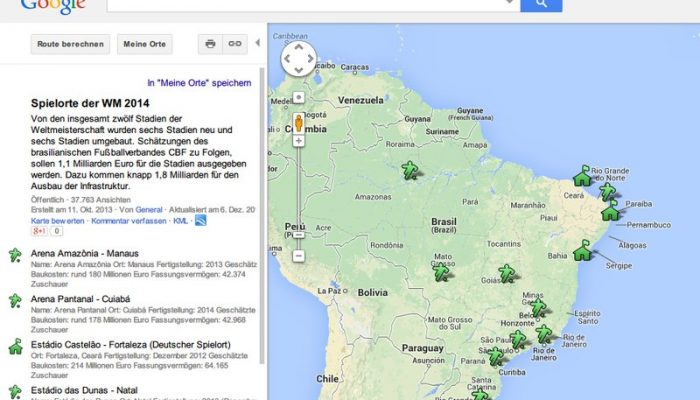The height and width of the screenshot is (400, 700).
Task: Click the player marker at Belo Horizonte
Action: point(538,308)
